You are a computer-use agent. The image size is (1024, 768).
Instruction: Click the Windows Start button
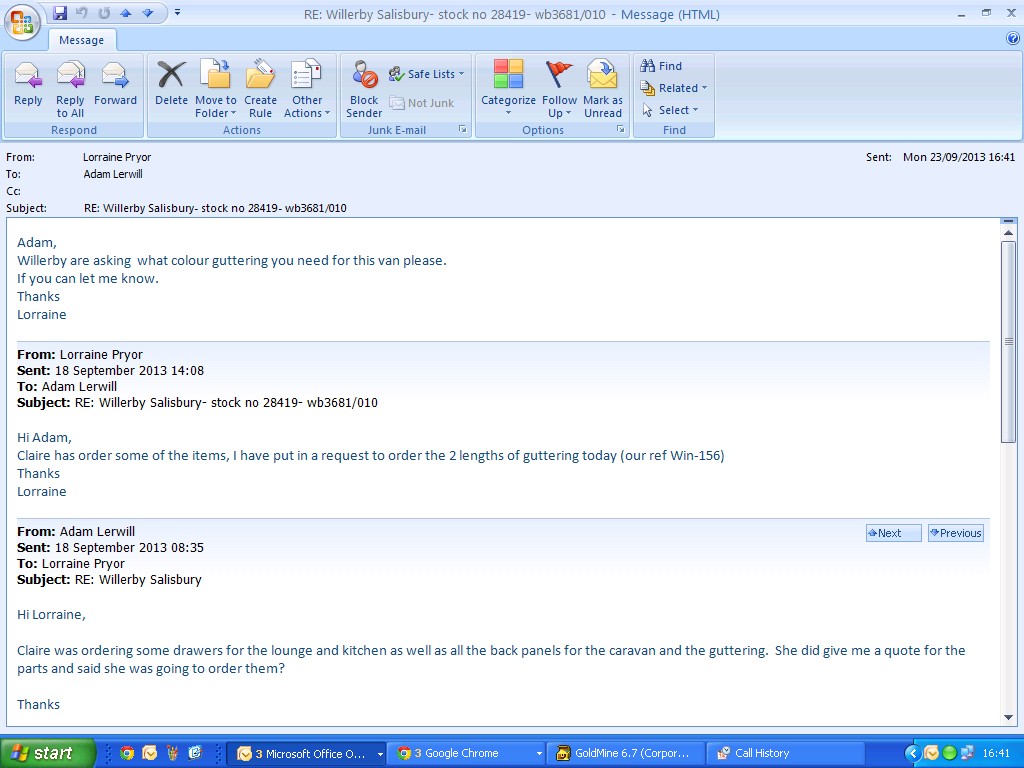47,753
